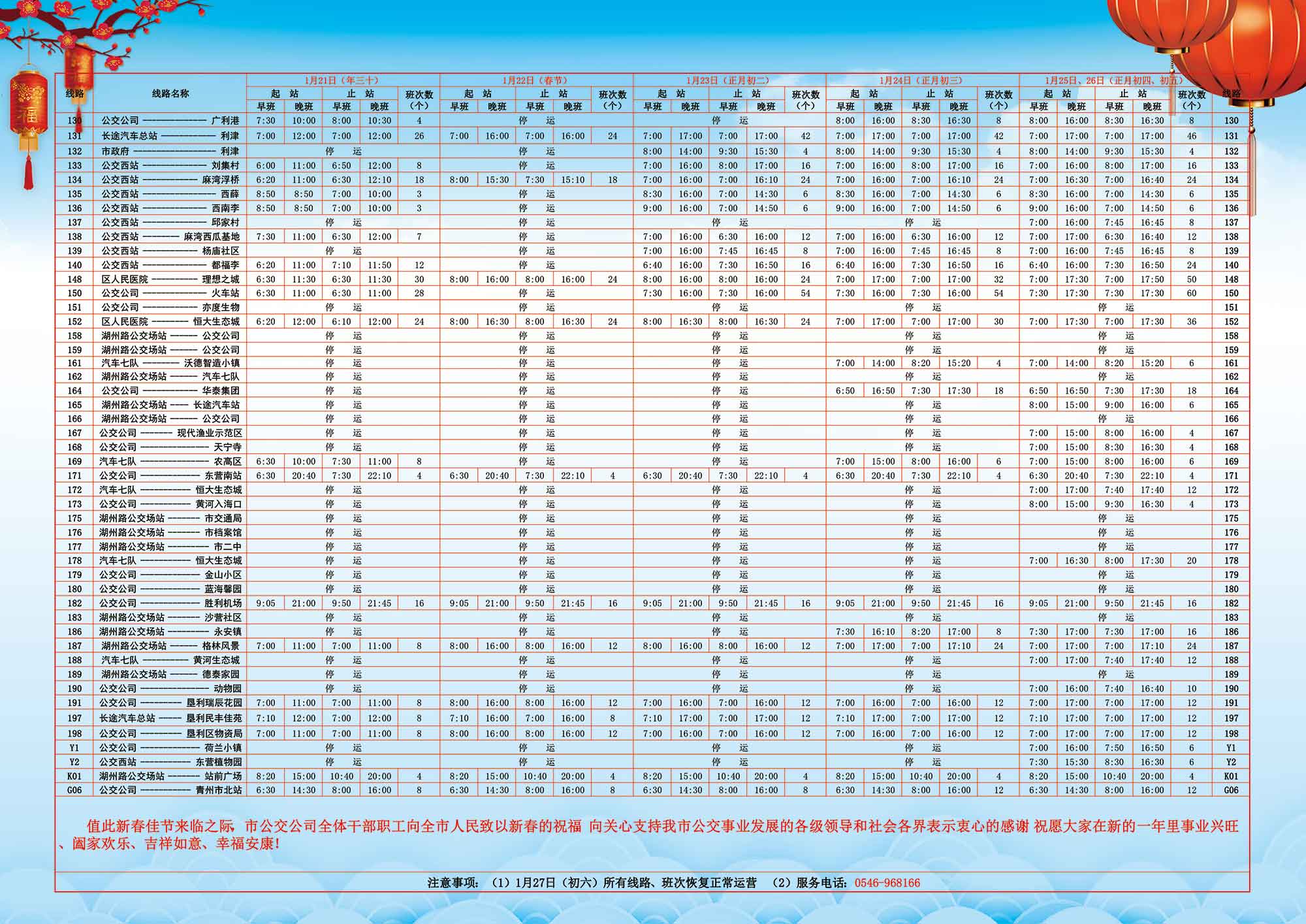The width and height of the screenshot is (1306, 924).
Task: Click the 福 lantern decoration at left
Action: [x=28, y=114]
